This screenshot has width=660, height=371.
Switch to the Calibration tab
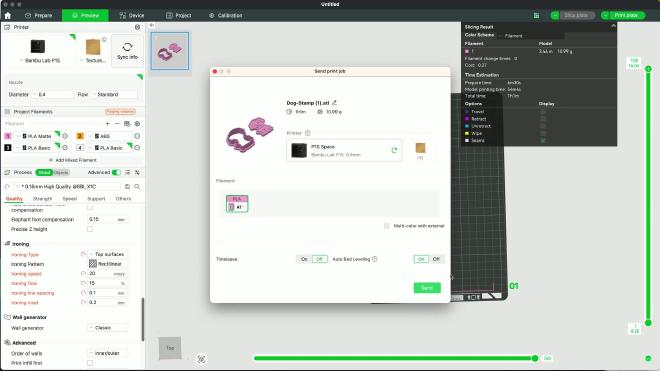226,16
